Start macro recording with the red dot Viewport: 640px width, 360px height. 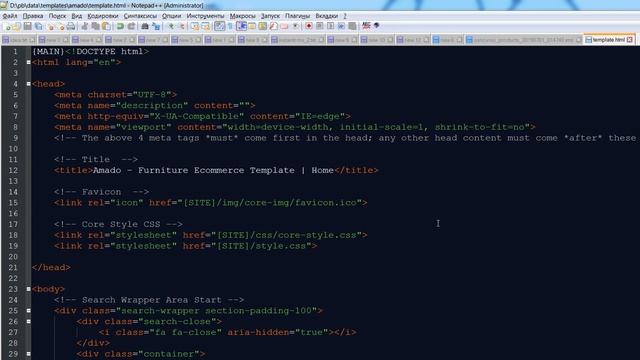309,27
